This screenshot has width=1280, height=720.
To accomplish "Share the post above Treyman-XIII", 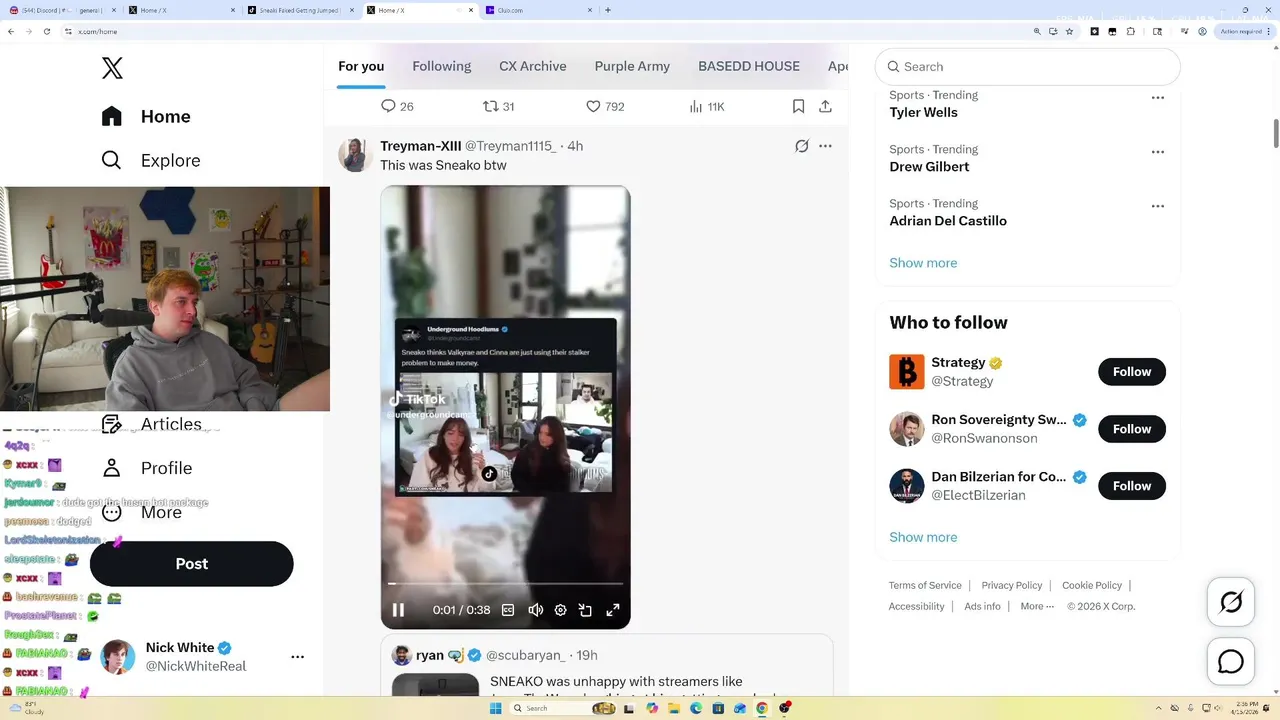I will 825,106.
